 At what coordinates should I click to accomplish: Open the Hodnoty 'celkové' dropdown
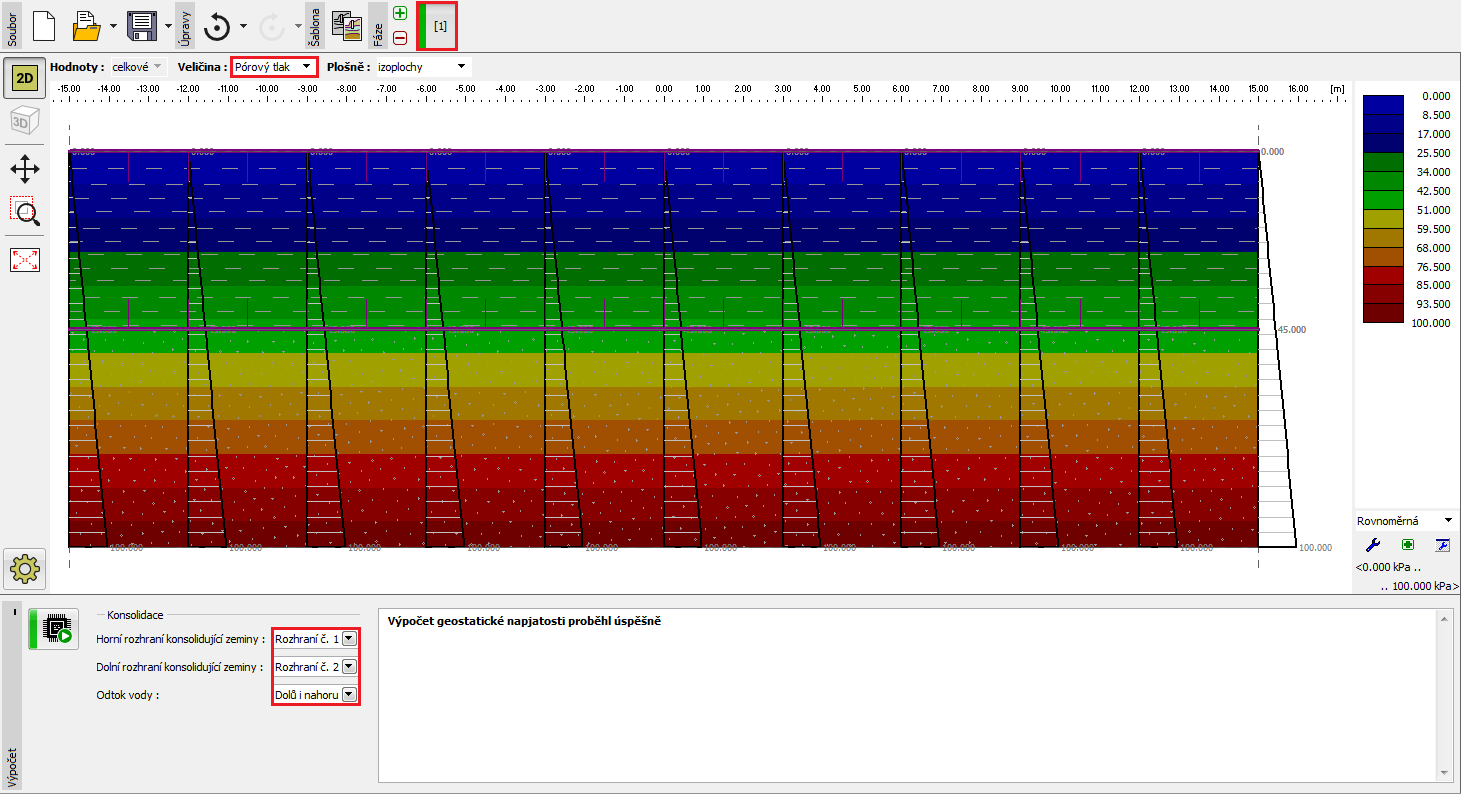pyautogui.click(x=137, y=67)
